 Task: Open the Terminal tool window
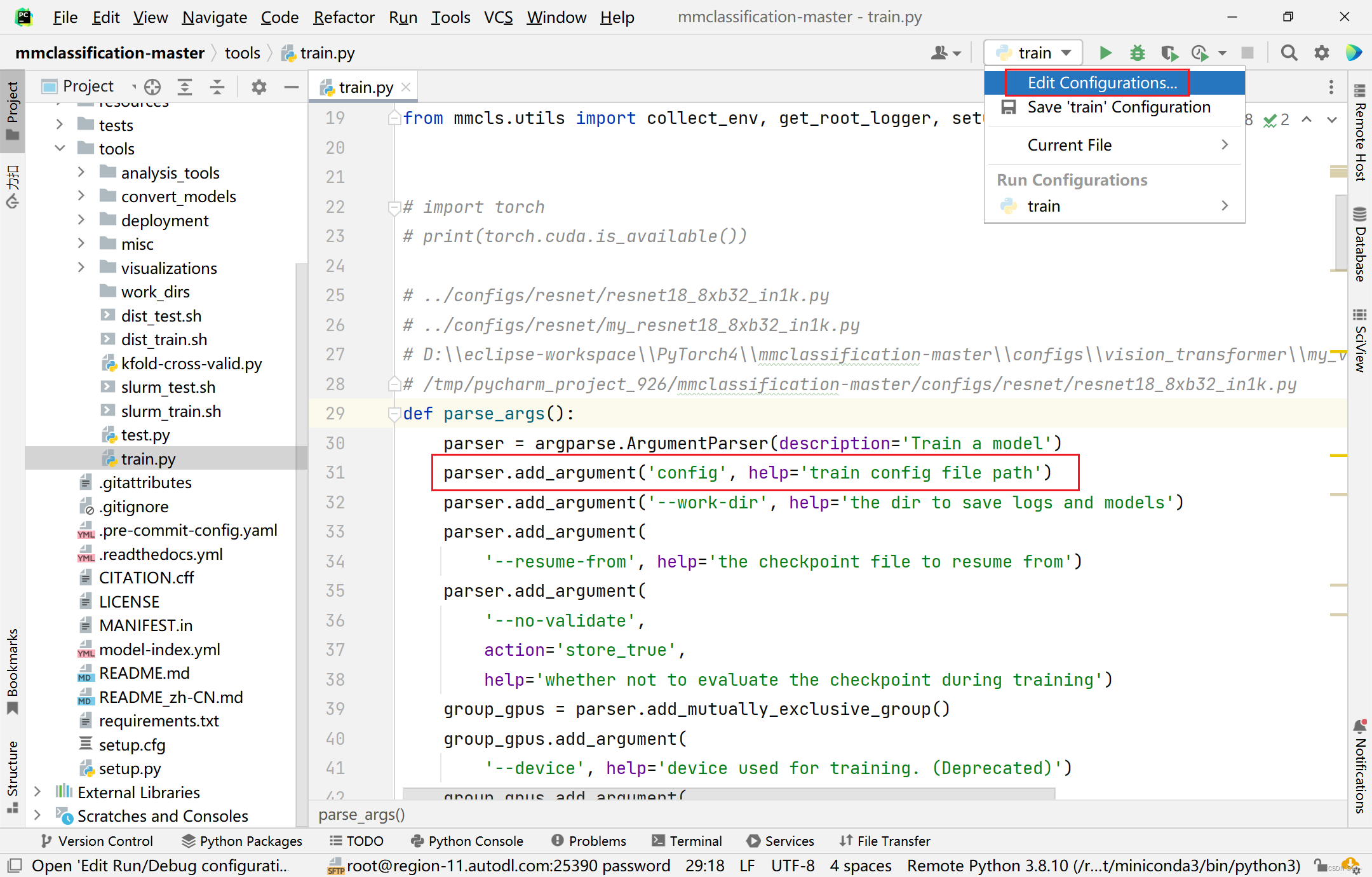click(x=687, y=841)
